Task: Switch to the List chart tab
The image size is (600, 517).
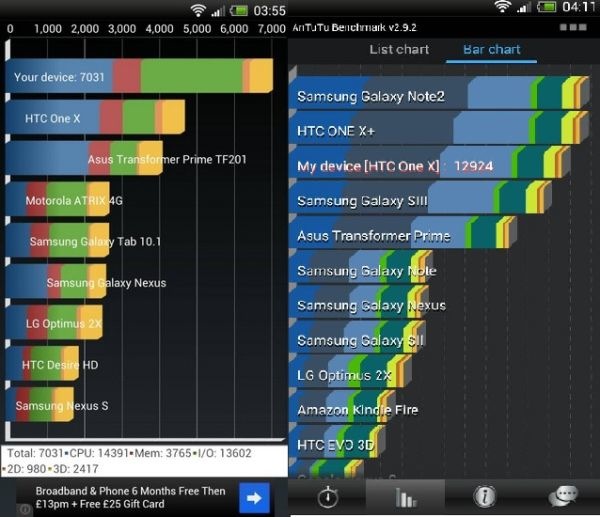Action: (399, 49)
